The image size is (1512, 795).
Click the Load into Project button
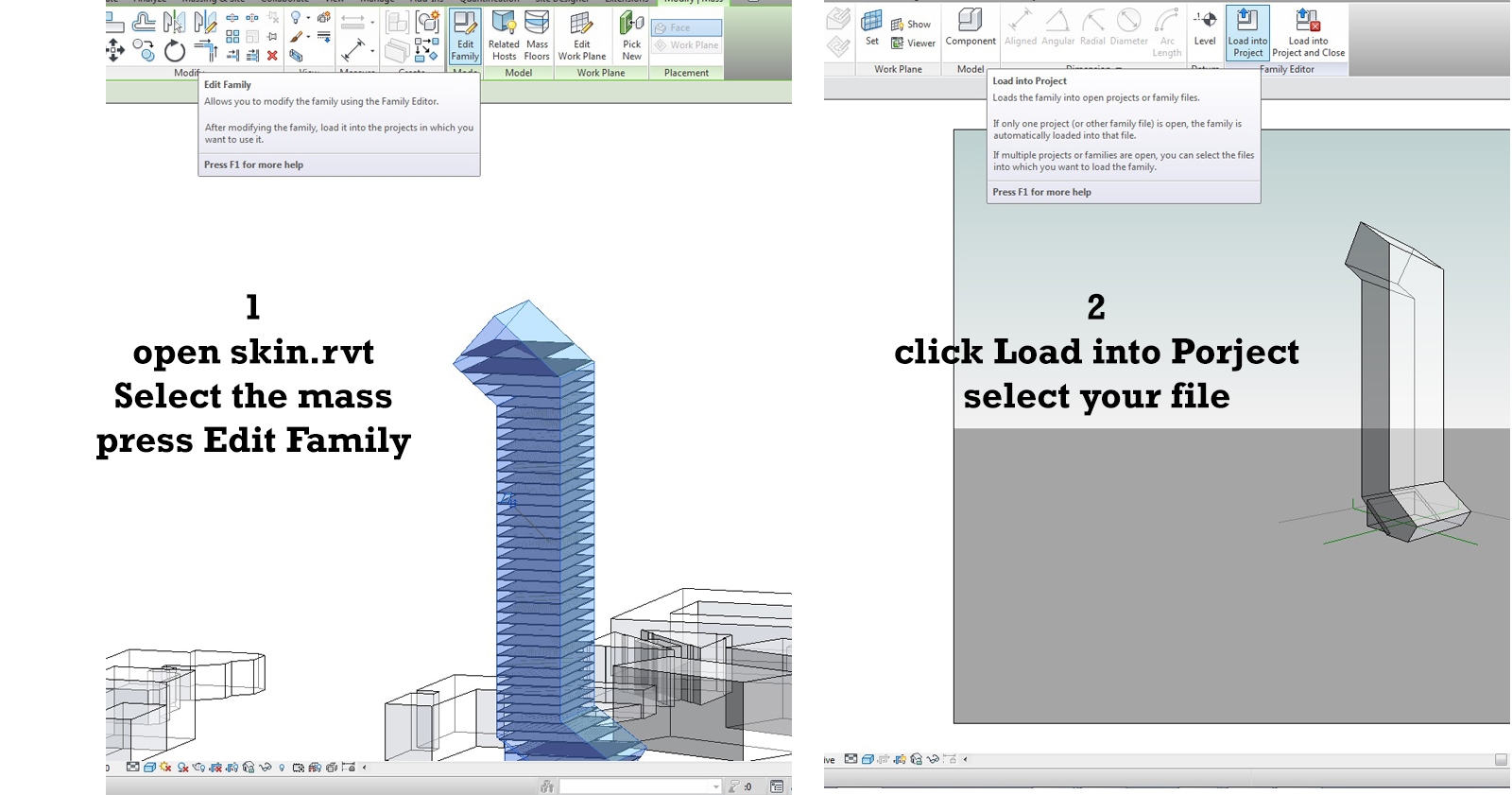click(x=1247, y=33)
